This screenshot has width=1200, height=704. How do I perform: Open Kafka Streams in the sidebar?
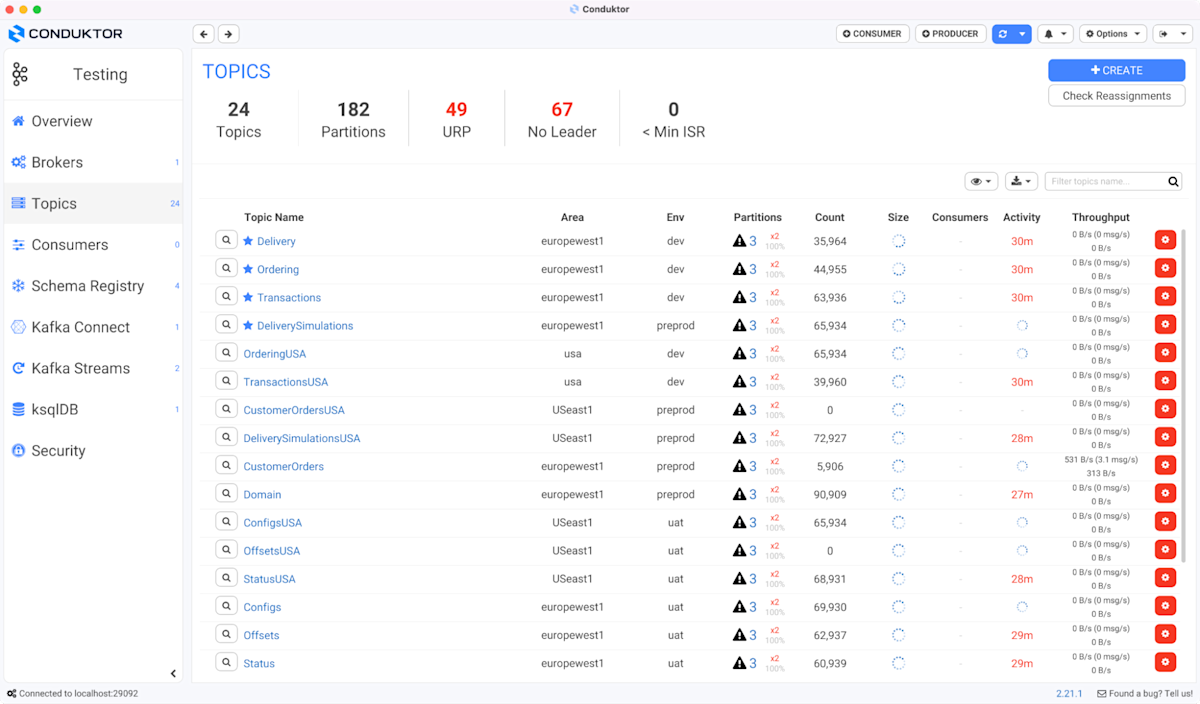[93, 368]
